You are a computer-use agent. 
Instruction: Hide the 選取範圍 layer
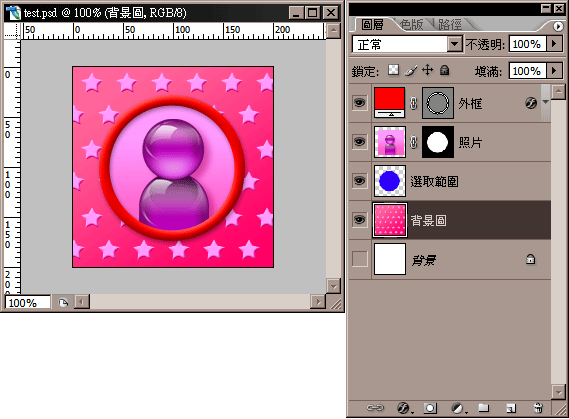tap(360, 181)
